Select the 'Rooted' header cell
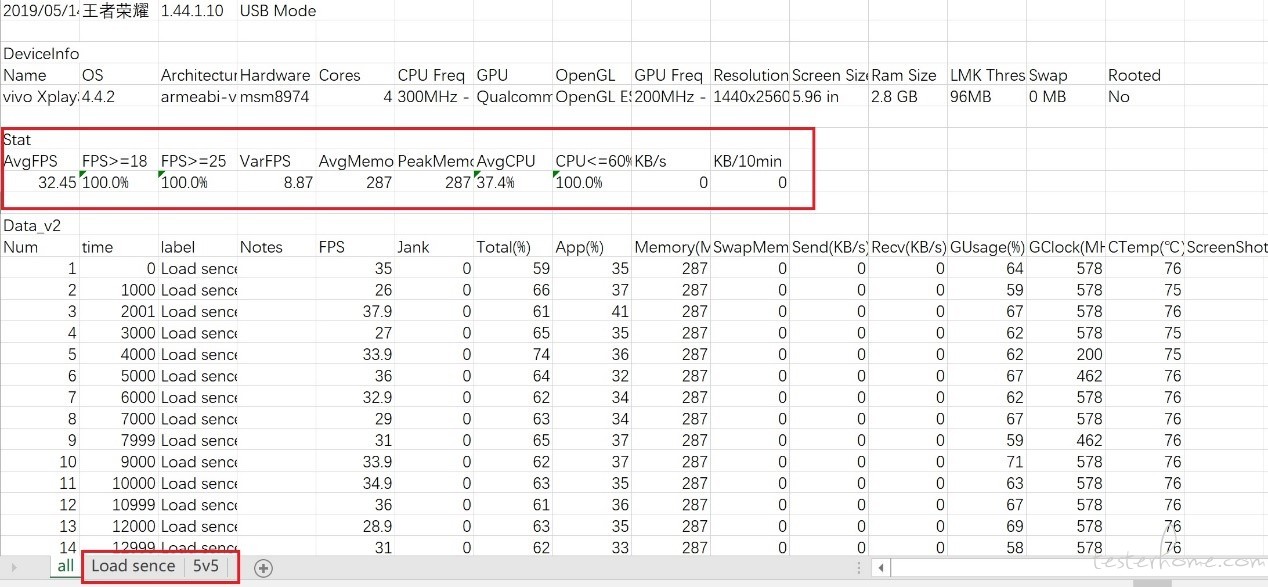Screen dimensions: 1268x587 pyautogui.click(x=1146, y=75)
